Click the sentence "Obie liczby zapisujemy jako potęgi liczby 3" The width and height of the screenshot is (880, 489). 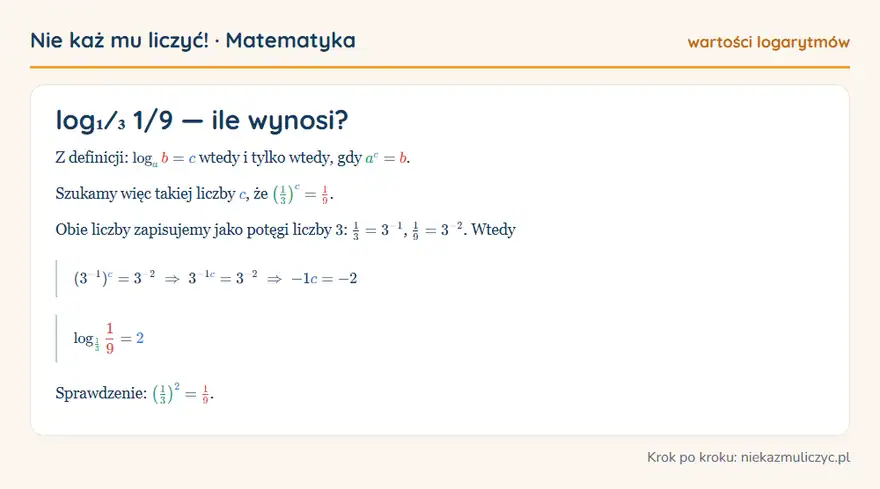coord(285,230)
